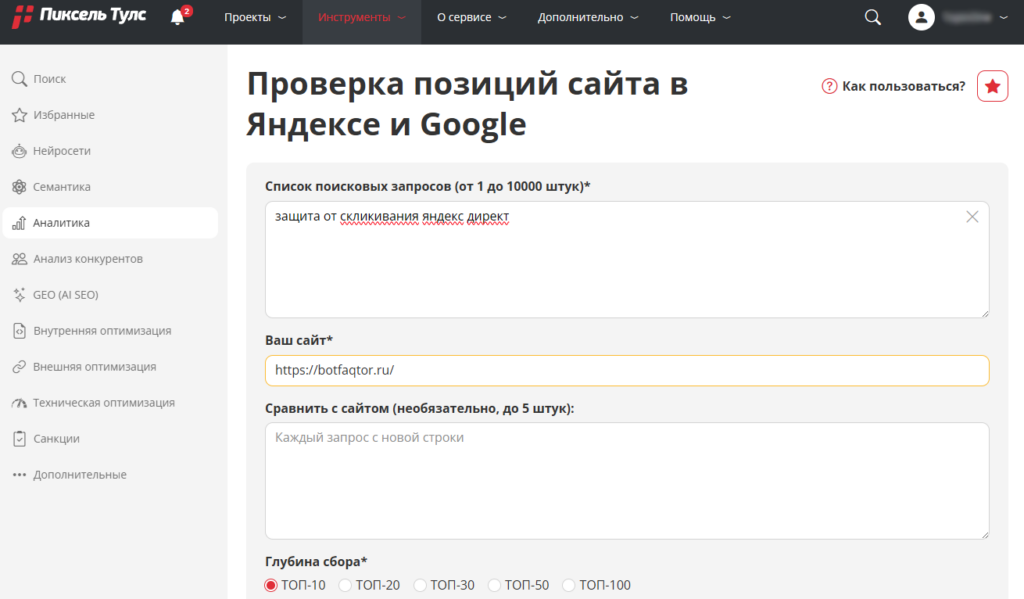This screenshot has width=1024, height=599.
Task: Open notifications bell icon
Action: 178,17
